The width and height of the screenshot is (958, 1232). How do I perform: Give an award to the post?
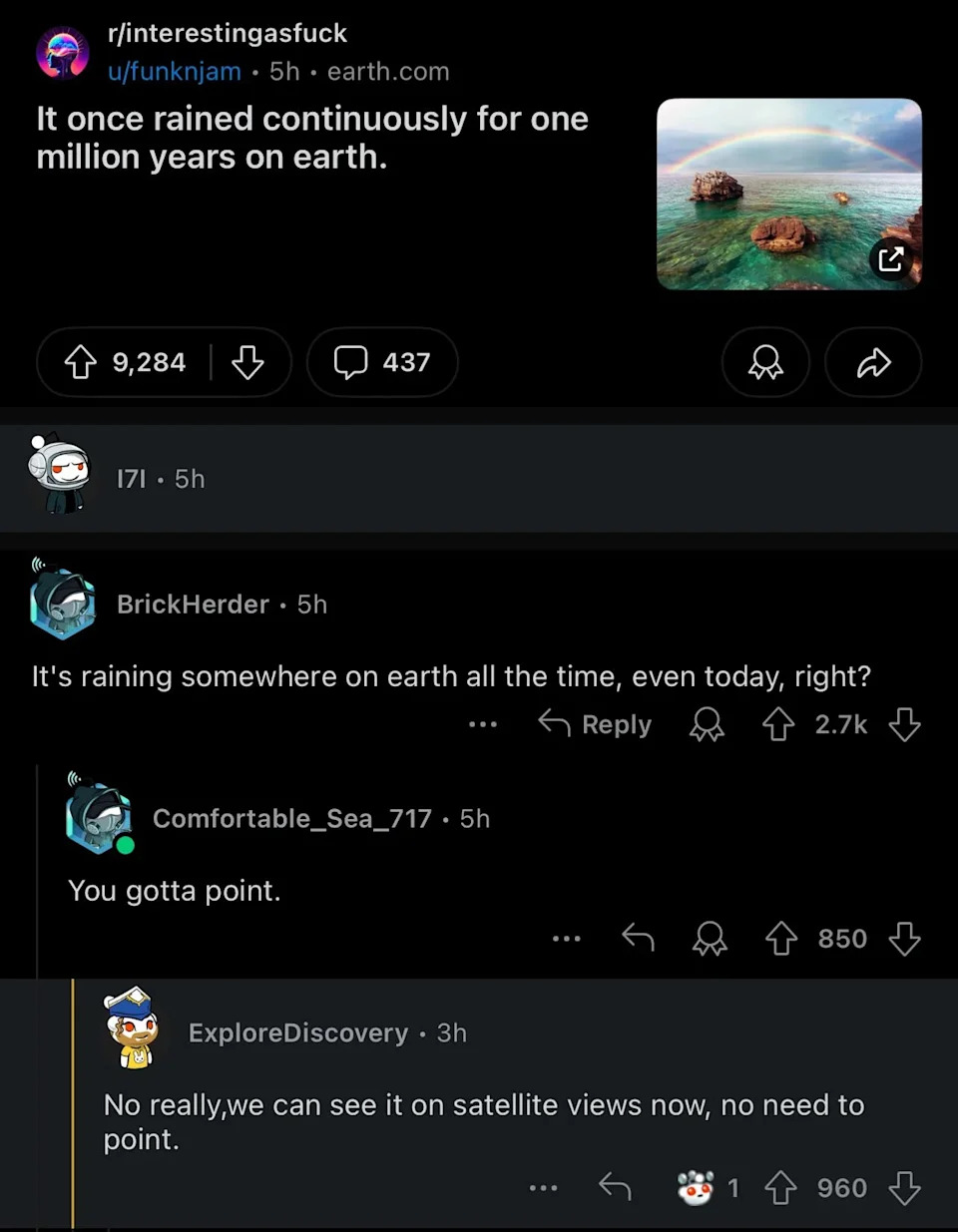[x=765, y=362]
